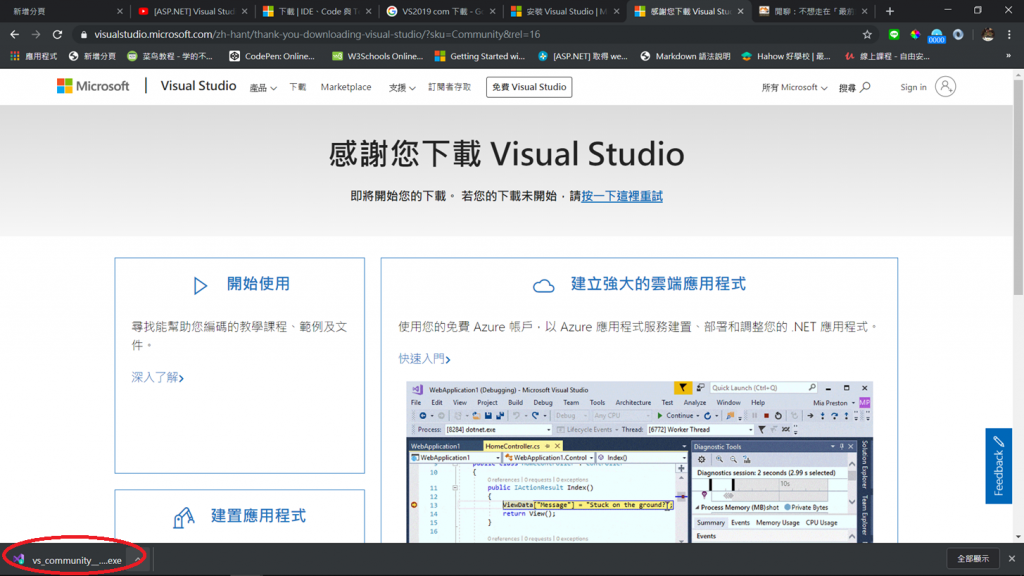
Task: Click the Sign in account avatar icon
Action: point(945,86)
